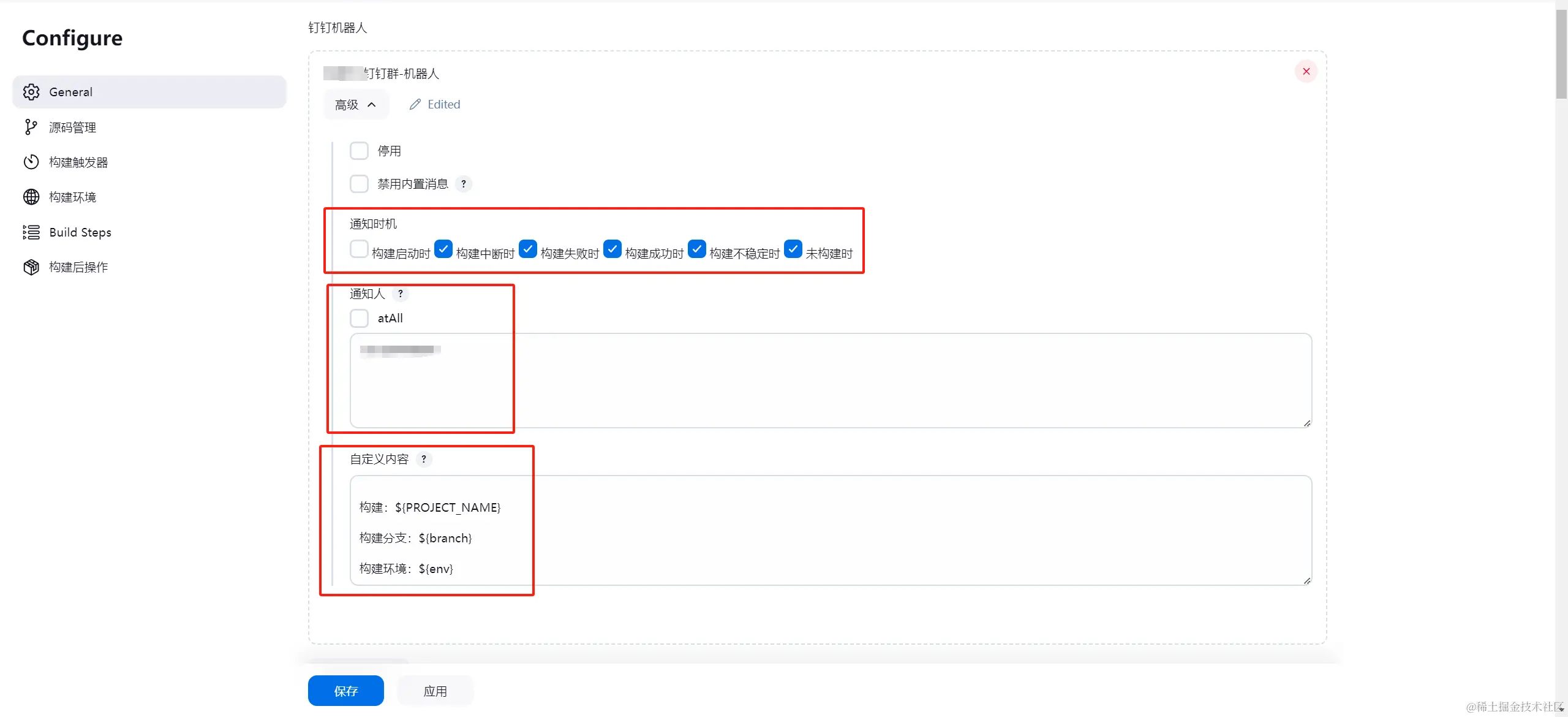Click the 源码管理 branch icon

pyautogui.click(x=31, y=127)
